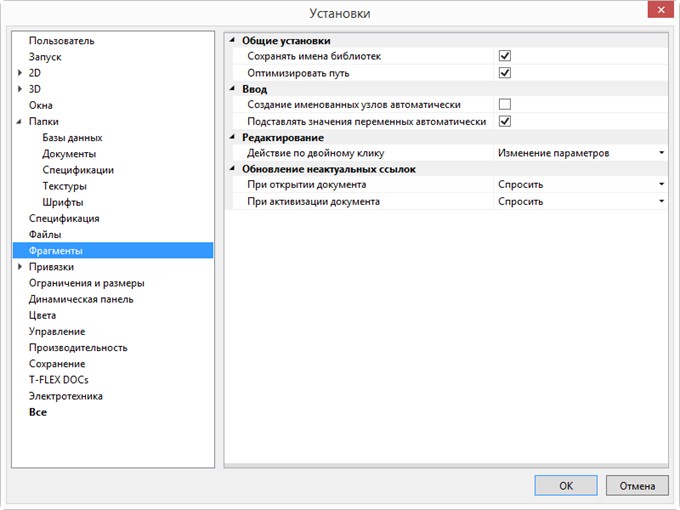The image size is (680, 510).
Task: Collapse the "Обновление неактуальных ссылок" section
Action: [233, 169]
